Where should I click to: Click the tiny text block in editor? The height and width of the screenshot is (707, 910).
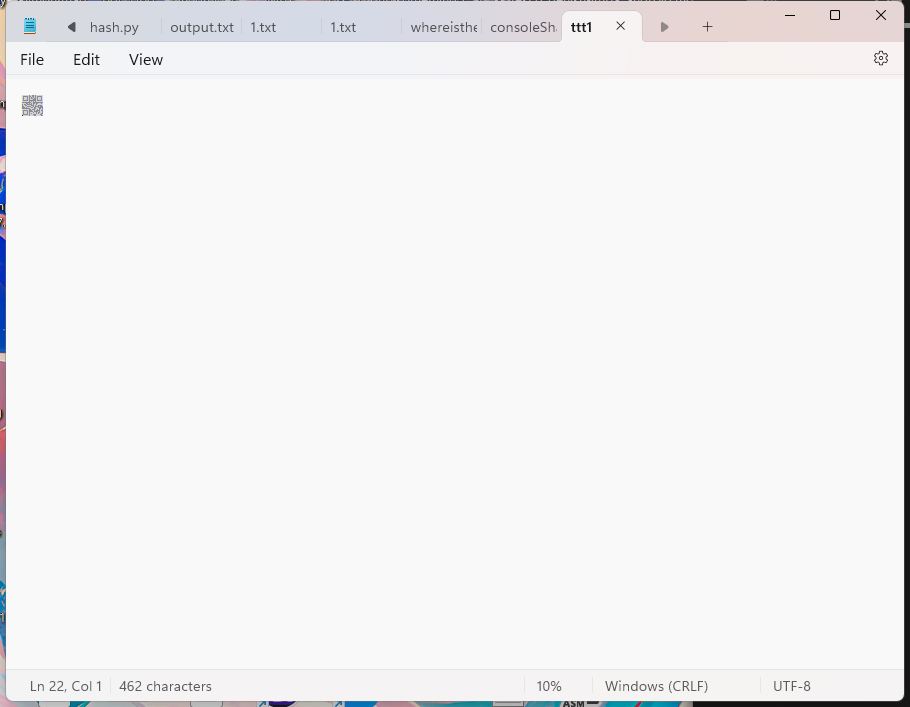tap(32, 105)
